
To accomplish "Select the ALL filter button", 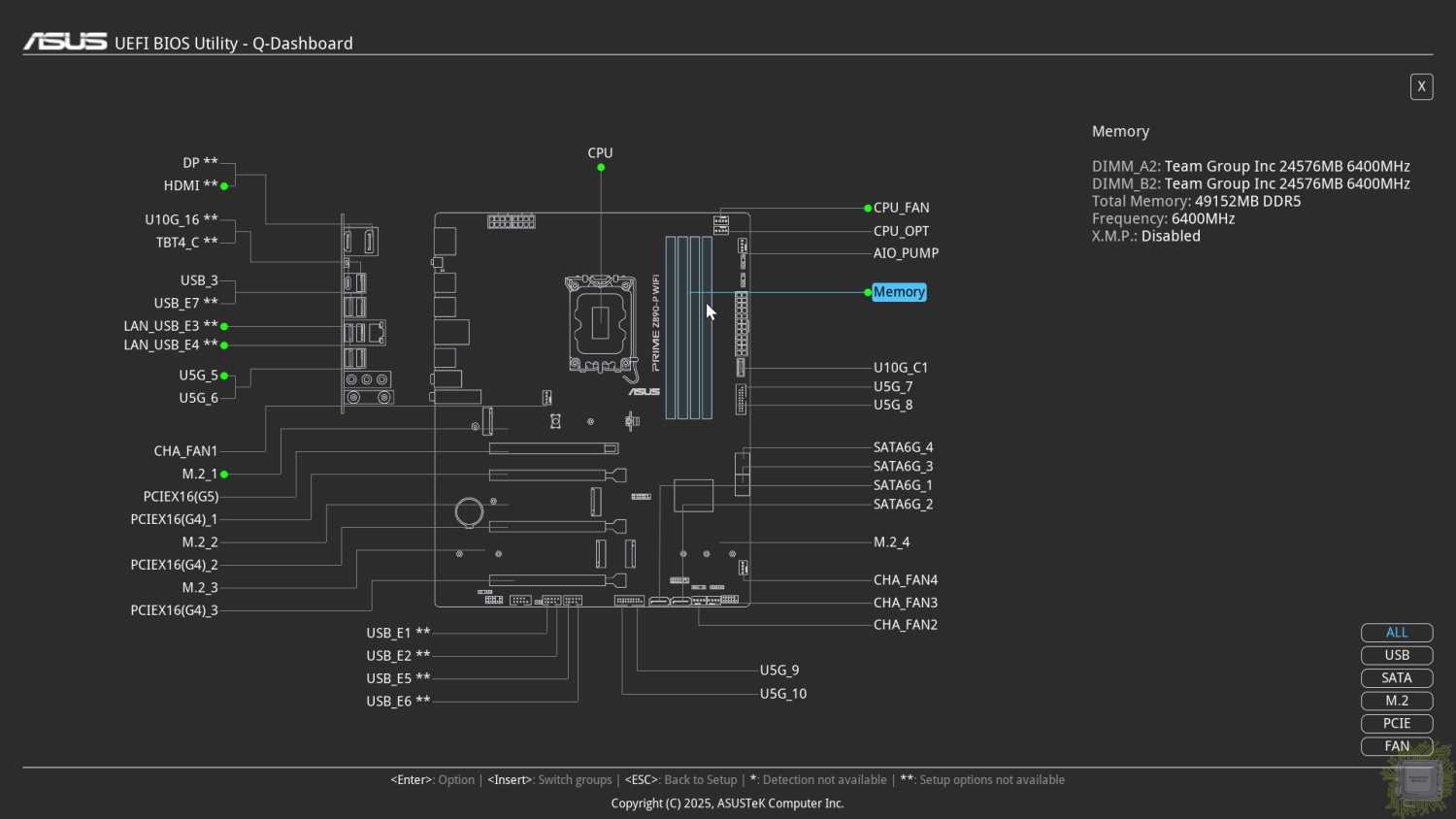I will click(1397, 633).
